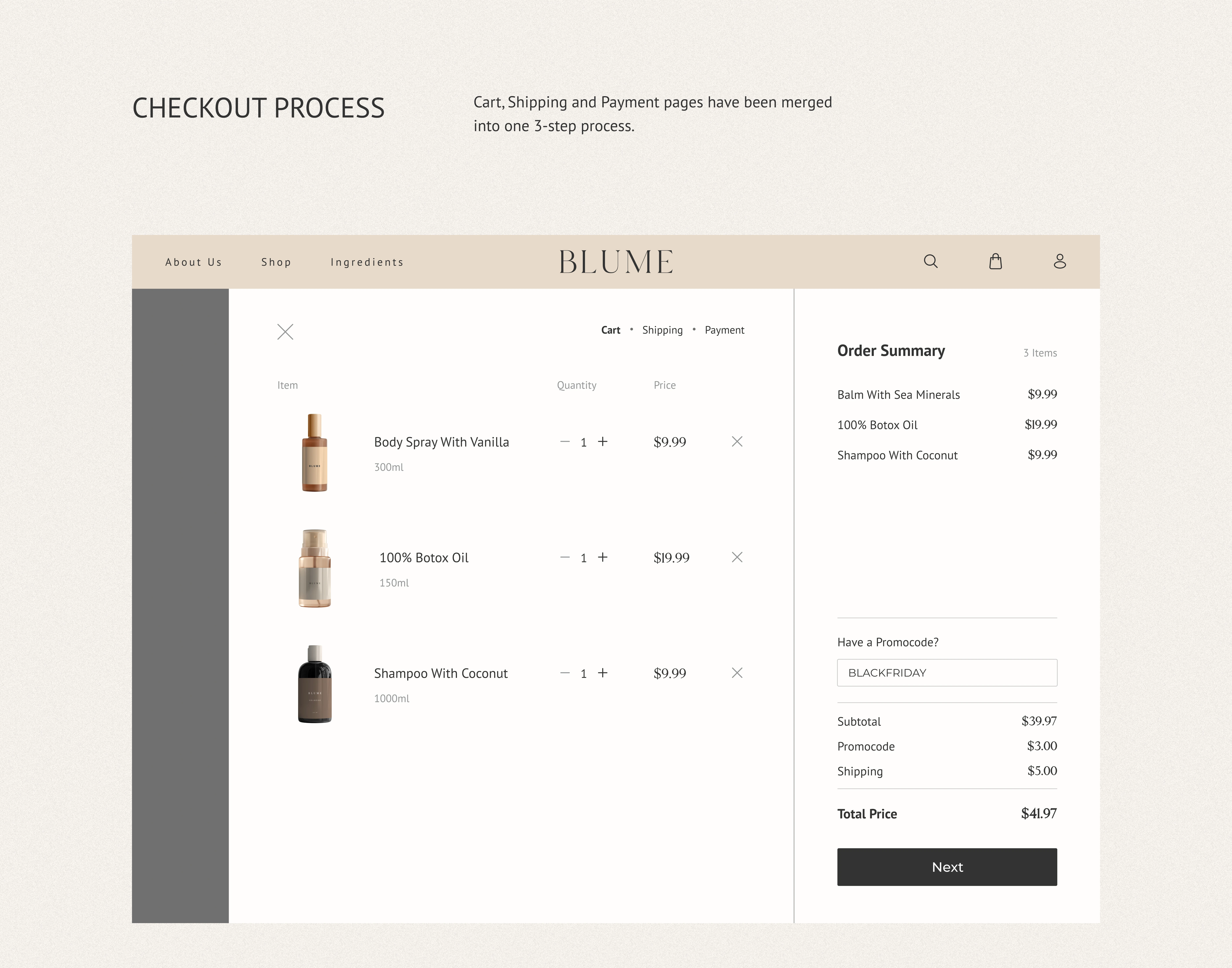This screenshot has width=1232, height=968.
Task: Decrease quantity of Shampoo With Coconut
Action: coord(565,673)
